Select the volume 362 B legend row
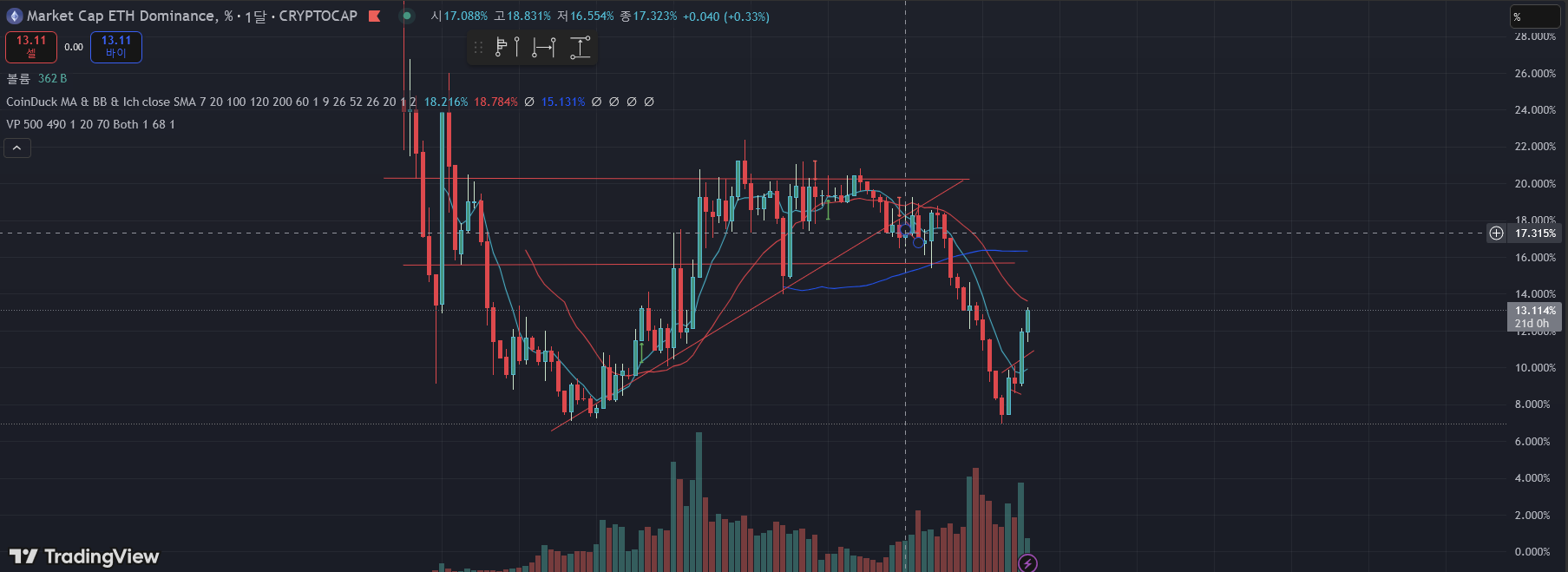The image size is (1568, 572). 36,78
